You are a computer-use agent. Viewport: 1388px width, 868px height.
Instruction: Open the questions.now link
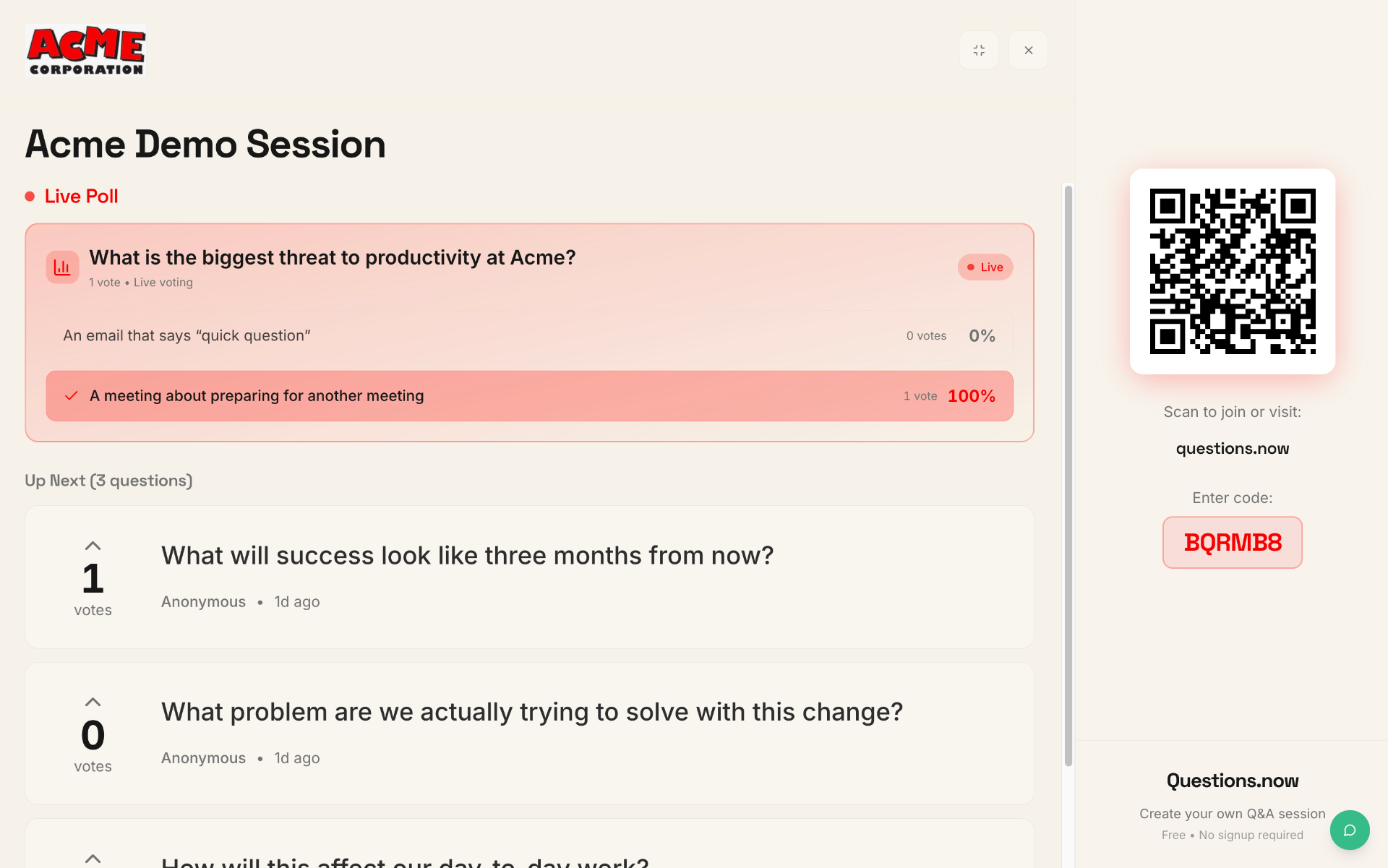coord(1232,448)
